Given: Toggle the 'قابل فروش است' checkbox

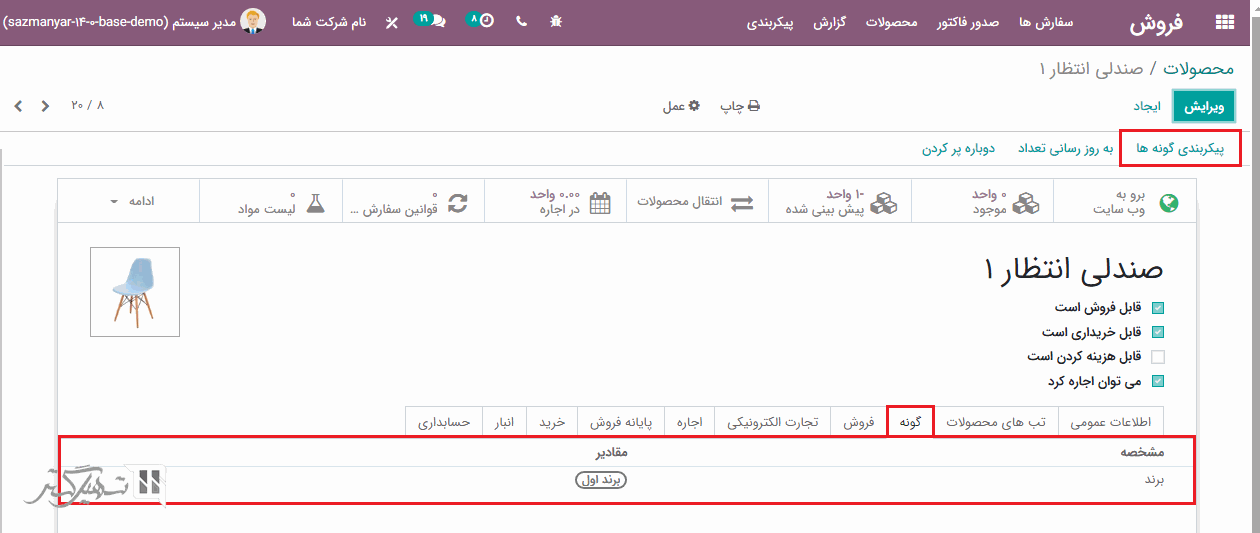Looking at the screenshot, I should pyautogui.click(x=1158, y=308).
